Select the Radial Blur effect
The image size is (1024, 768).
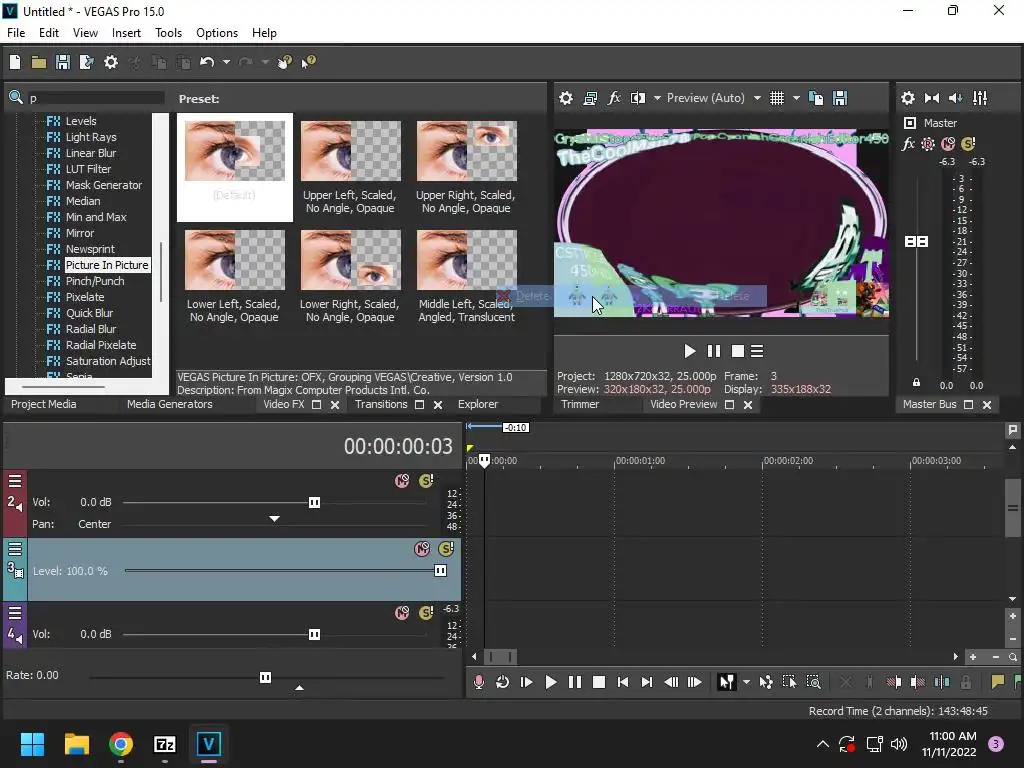(x=91, y=329)
